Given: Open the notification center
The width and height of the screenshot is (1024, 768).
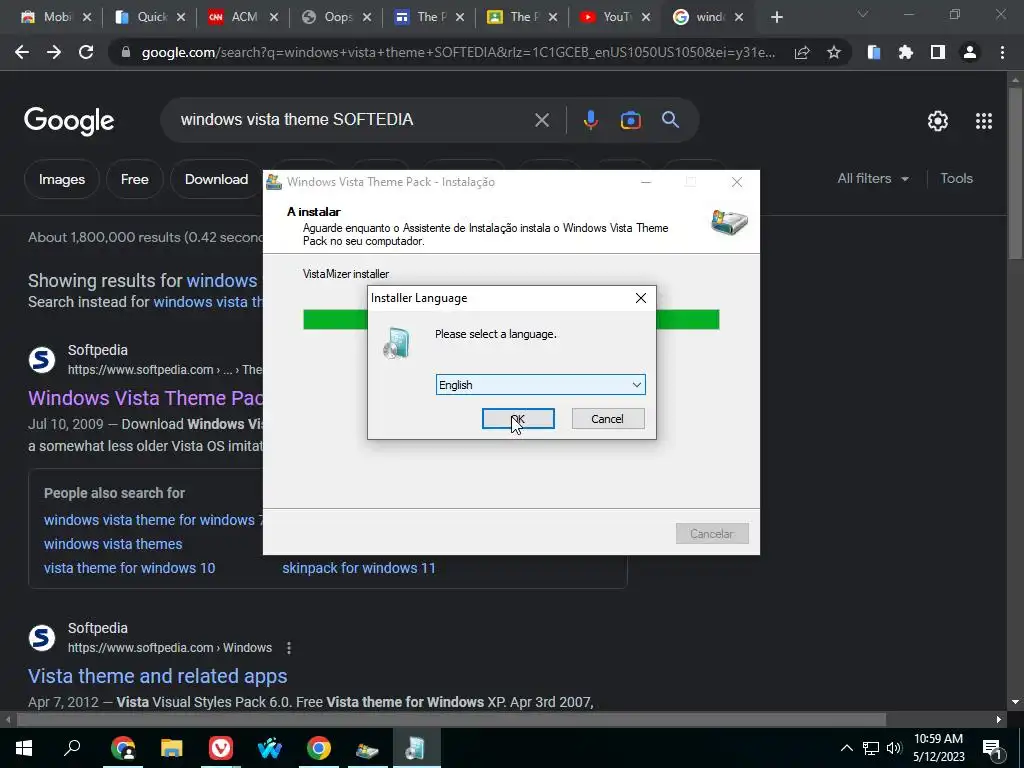Looking at the screenshot, I should click(992, 748).
